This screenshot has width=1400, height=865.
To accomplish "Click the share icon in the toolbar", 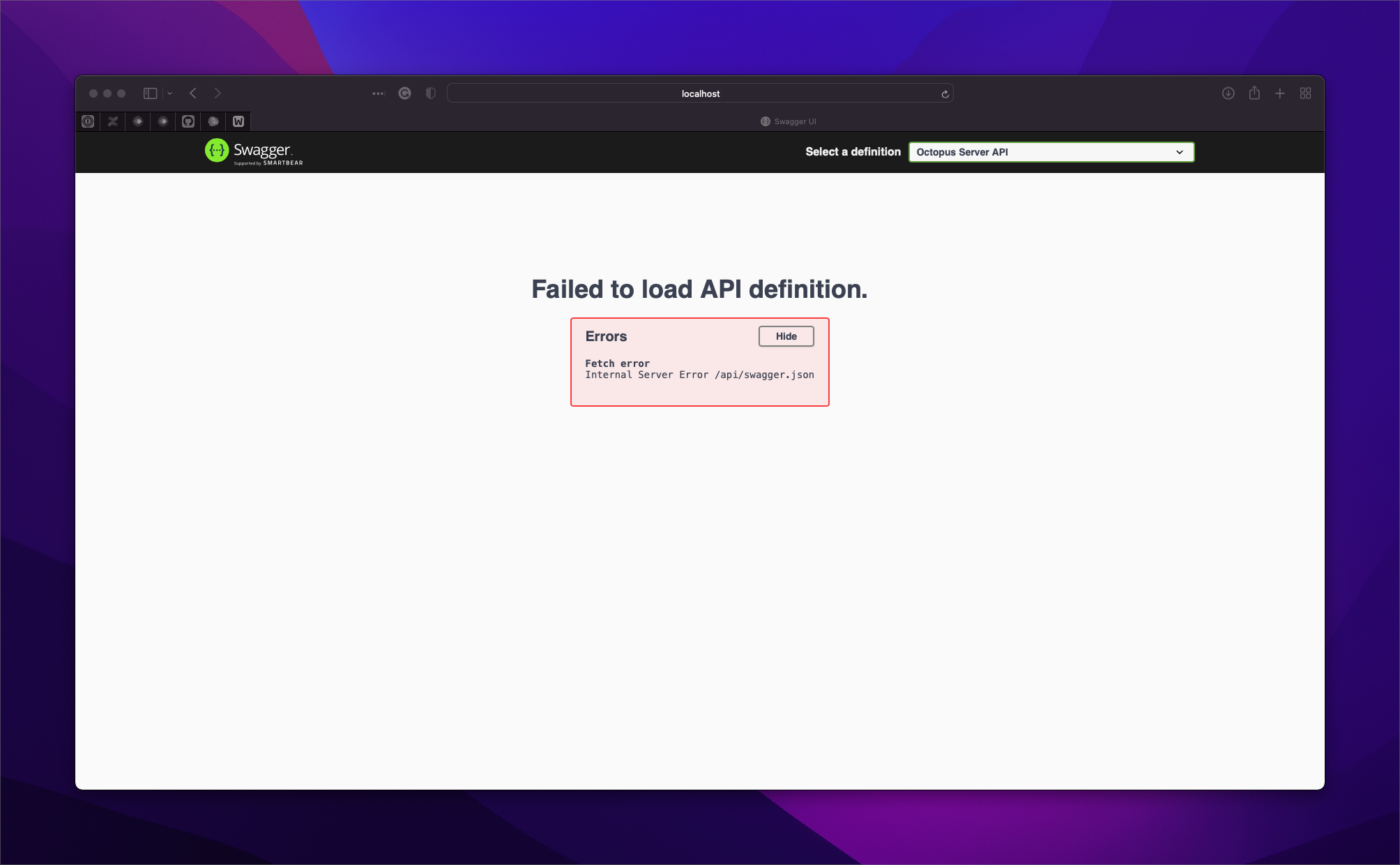I will [1254, 93].
